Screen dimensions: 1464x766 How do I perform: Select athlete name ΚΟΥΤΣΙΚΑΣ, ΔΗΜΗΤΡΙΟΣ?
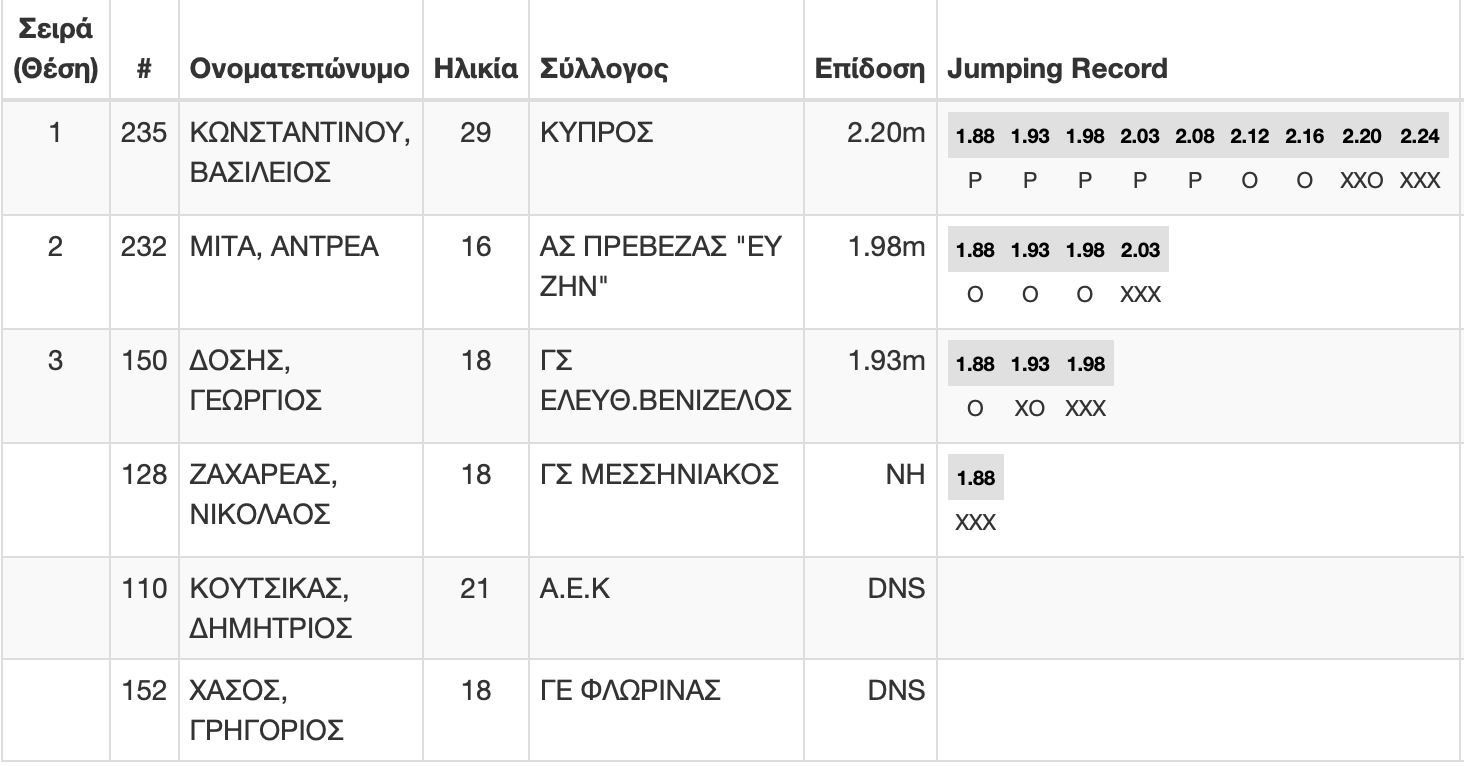click(270, 609)
